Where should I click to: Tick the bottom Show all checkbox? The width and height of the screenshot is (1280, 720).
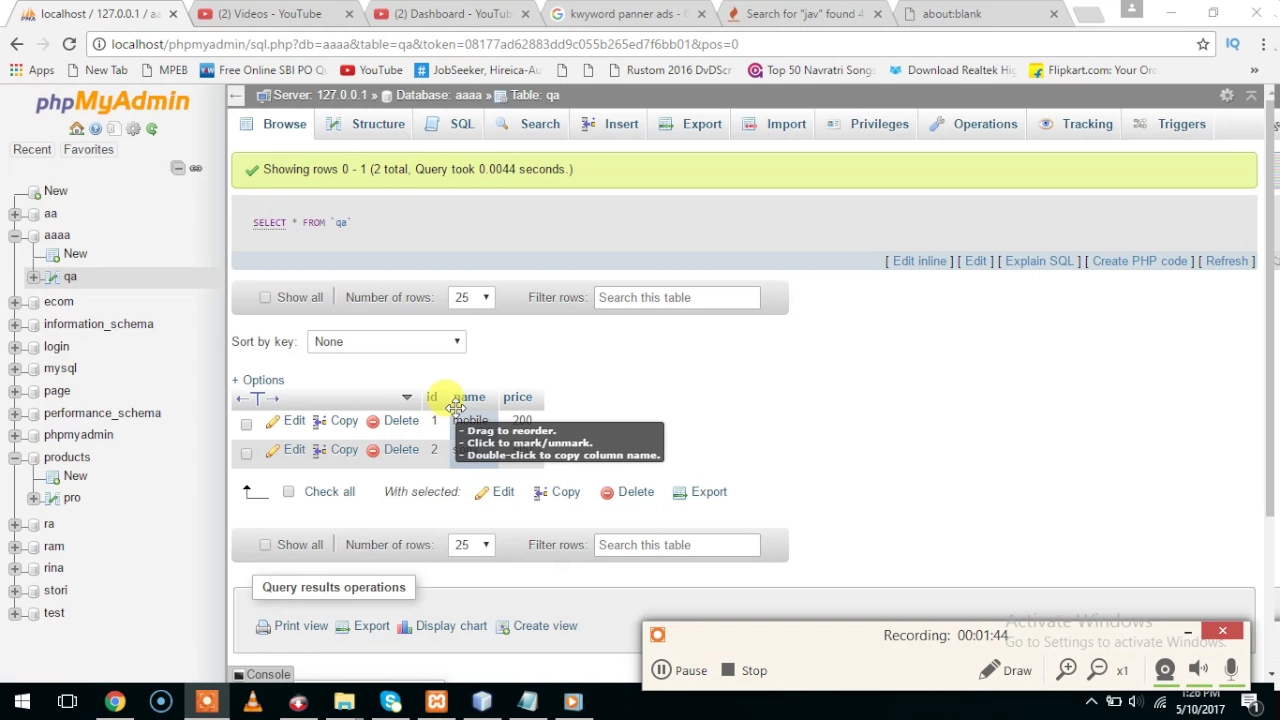click(x=265, y=545)
